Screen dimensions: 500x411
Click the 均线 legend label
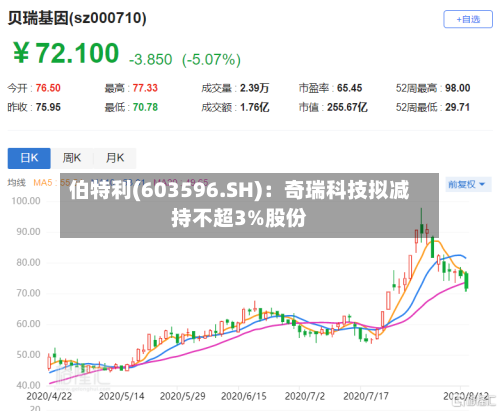[17, 183]
